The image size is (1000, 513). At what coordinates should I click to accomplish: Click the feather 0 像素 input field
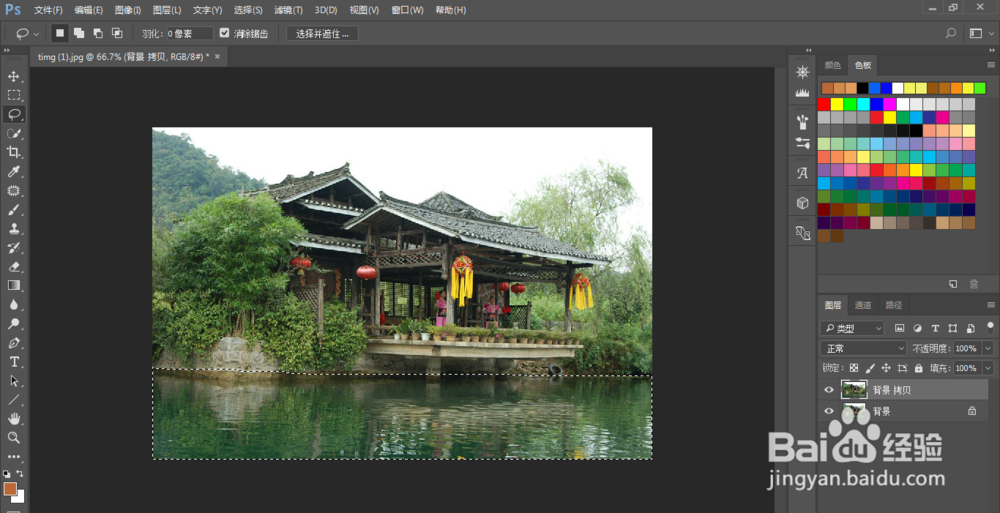tap(189, 34)
